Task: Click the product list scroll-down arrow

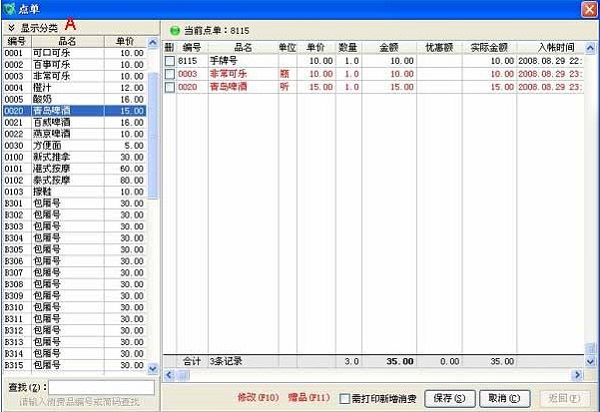Action: [153, 369]
